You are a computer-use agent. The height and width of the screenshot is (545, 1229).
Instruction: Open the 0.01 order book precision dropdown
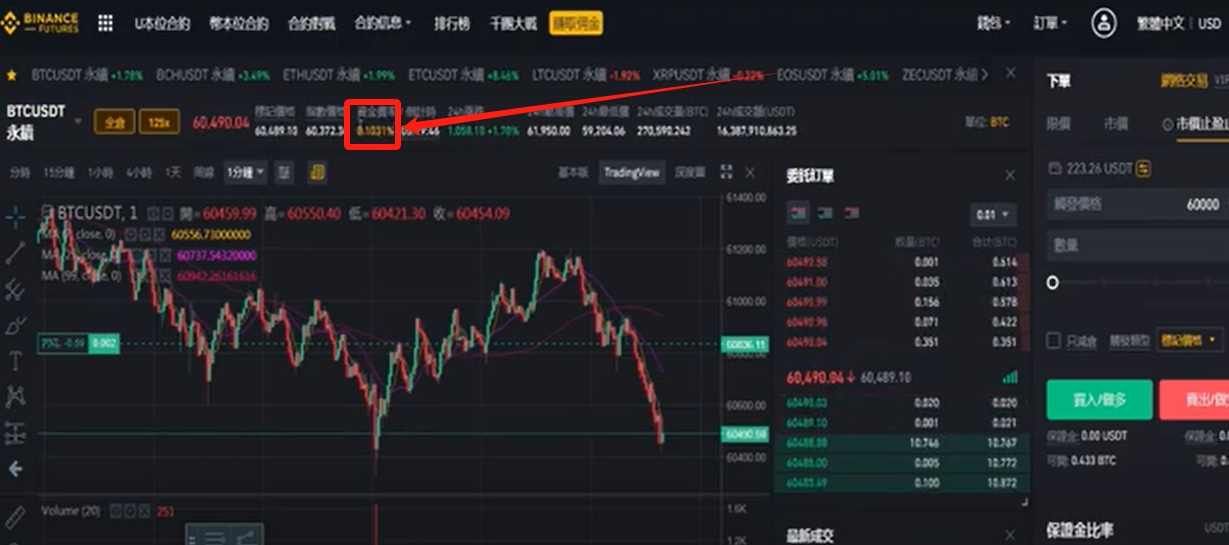point(993,214)
